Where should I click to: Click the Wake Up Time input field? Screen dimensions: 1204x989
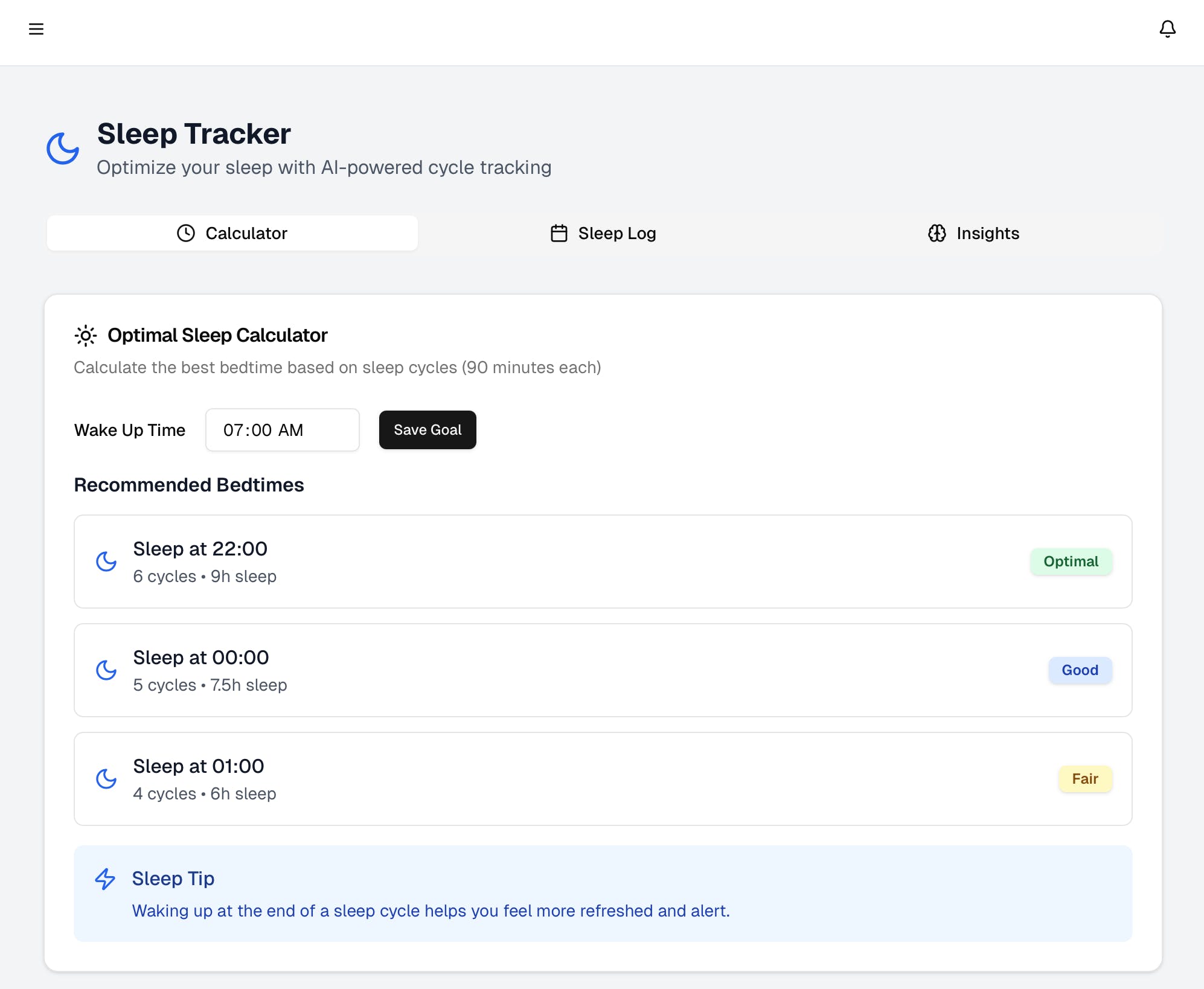(x=282, y=430)
